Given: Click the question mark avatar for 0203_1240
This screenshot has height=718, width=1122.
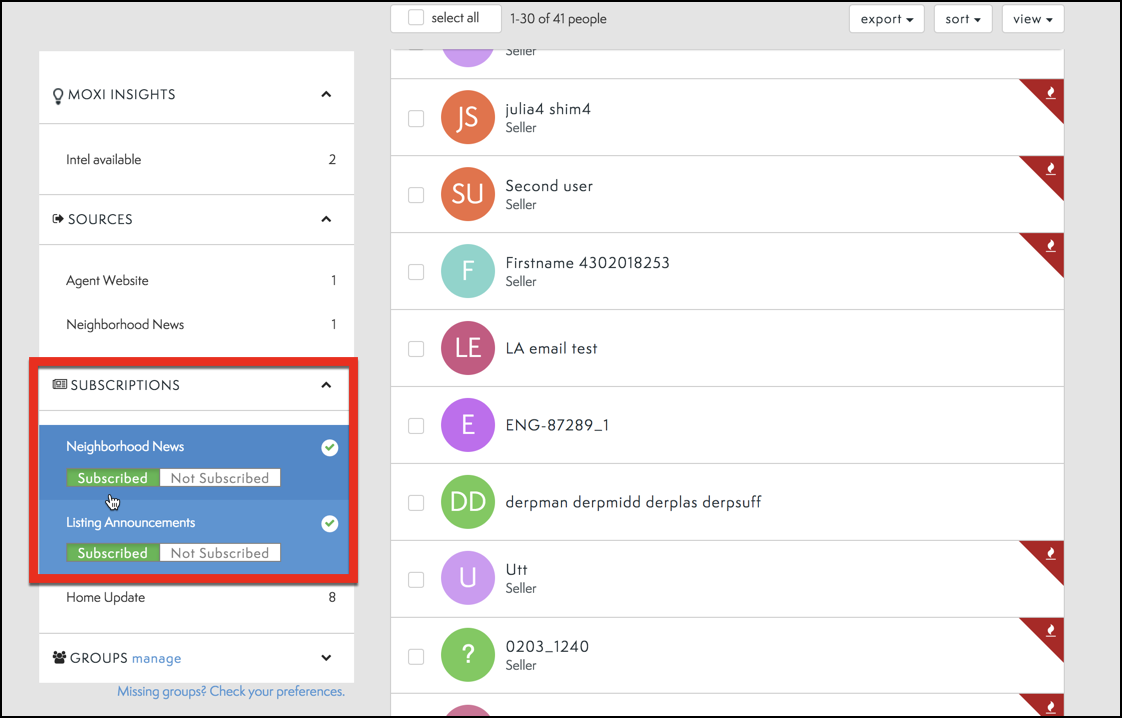Looking at the screenshot, I should (467, 656).
